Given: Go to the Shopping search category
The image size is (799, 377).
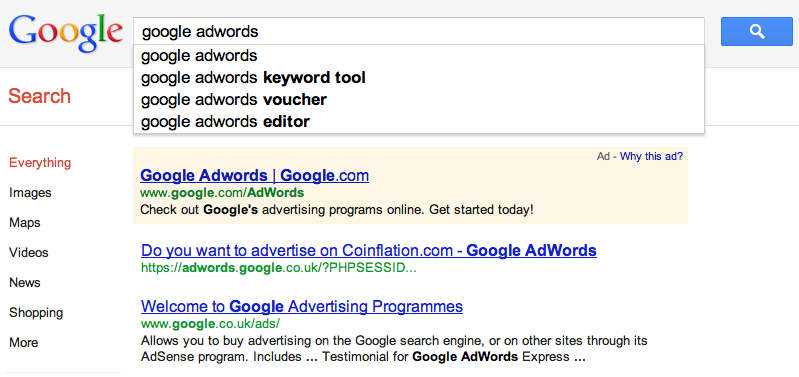Looking at the screenshot, I should [36, 313].
